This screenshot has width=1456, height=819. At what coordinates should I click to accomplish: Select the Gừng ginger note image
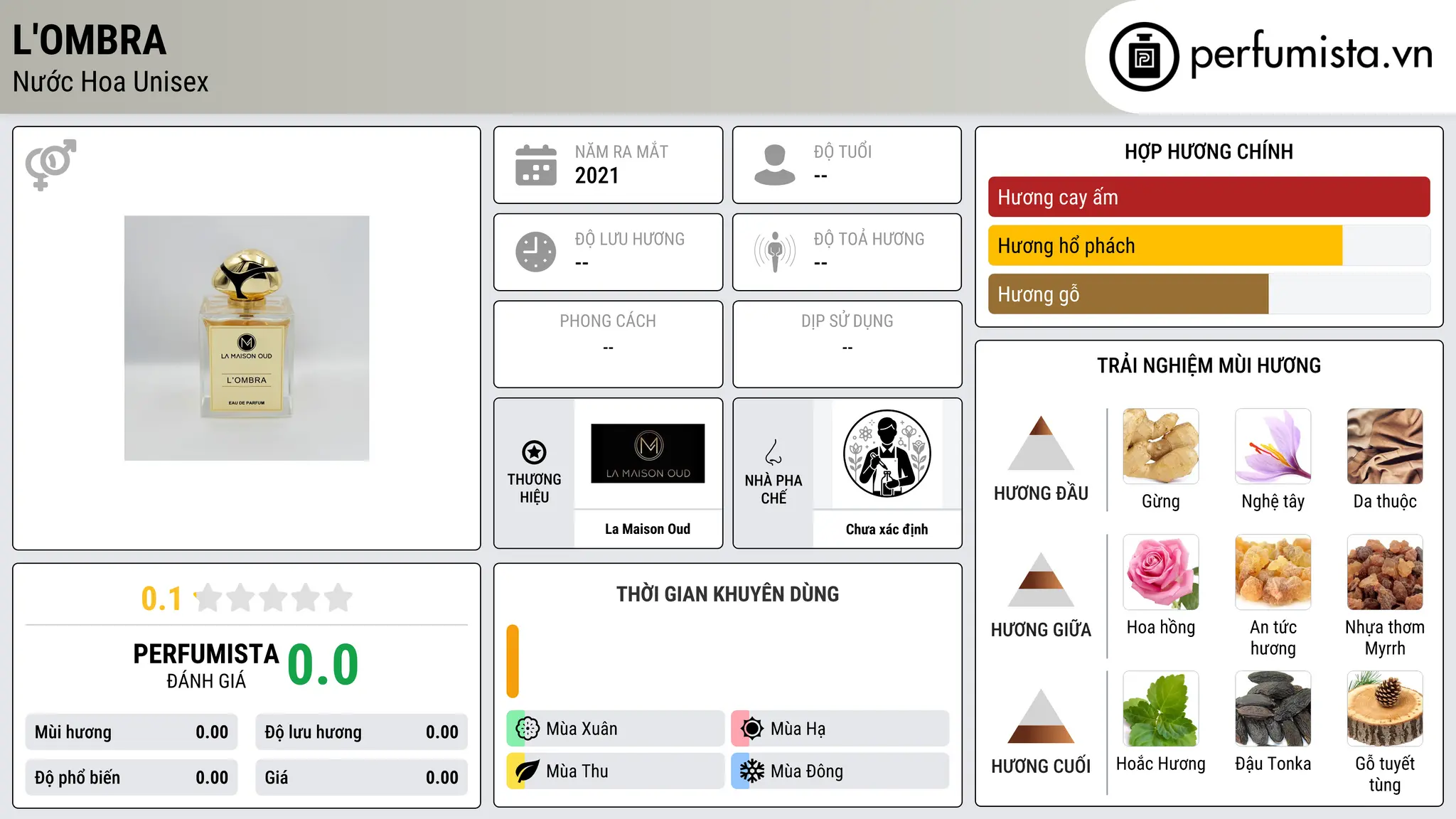(1161, 446)
